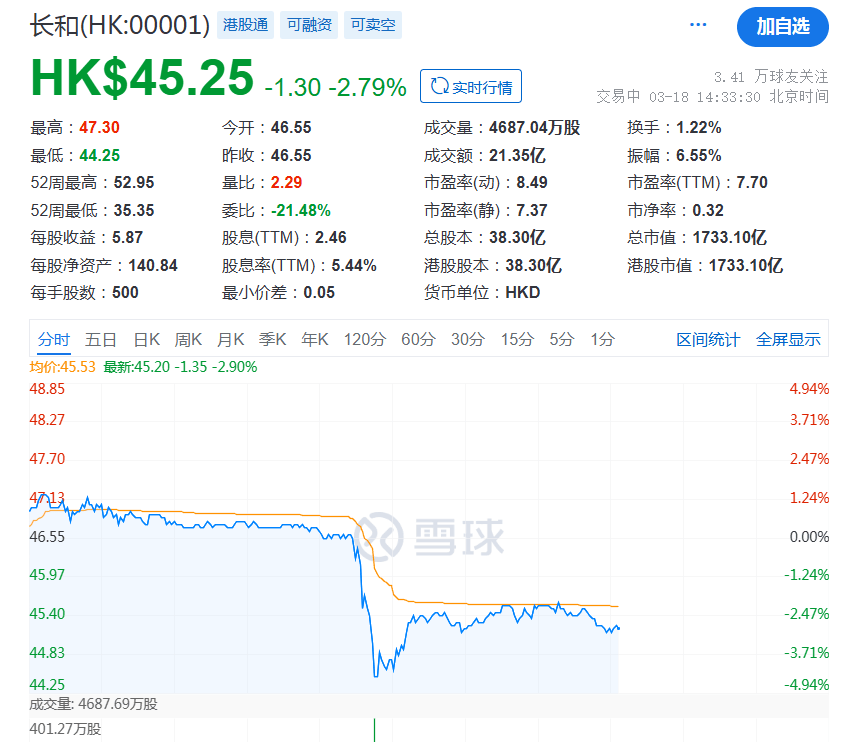
Task: Click the 可融资 tag
Action: [x=309, y=25]
